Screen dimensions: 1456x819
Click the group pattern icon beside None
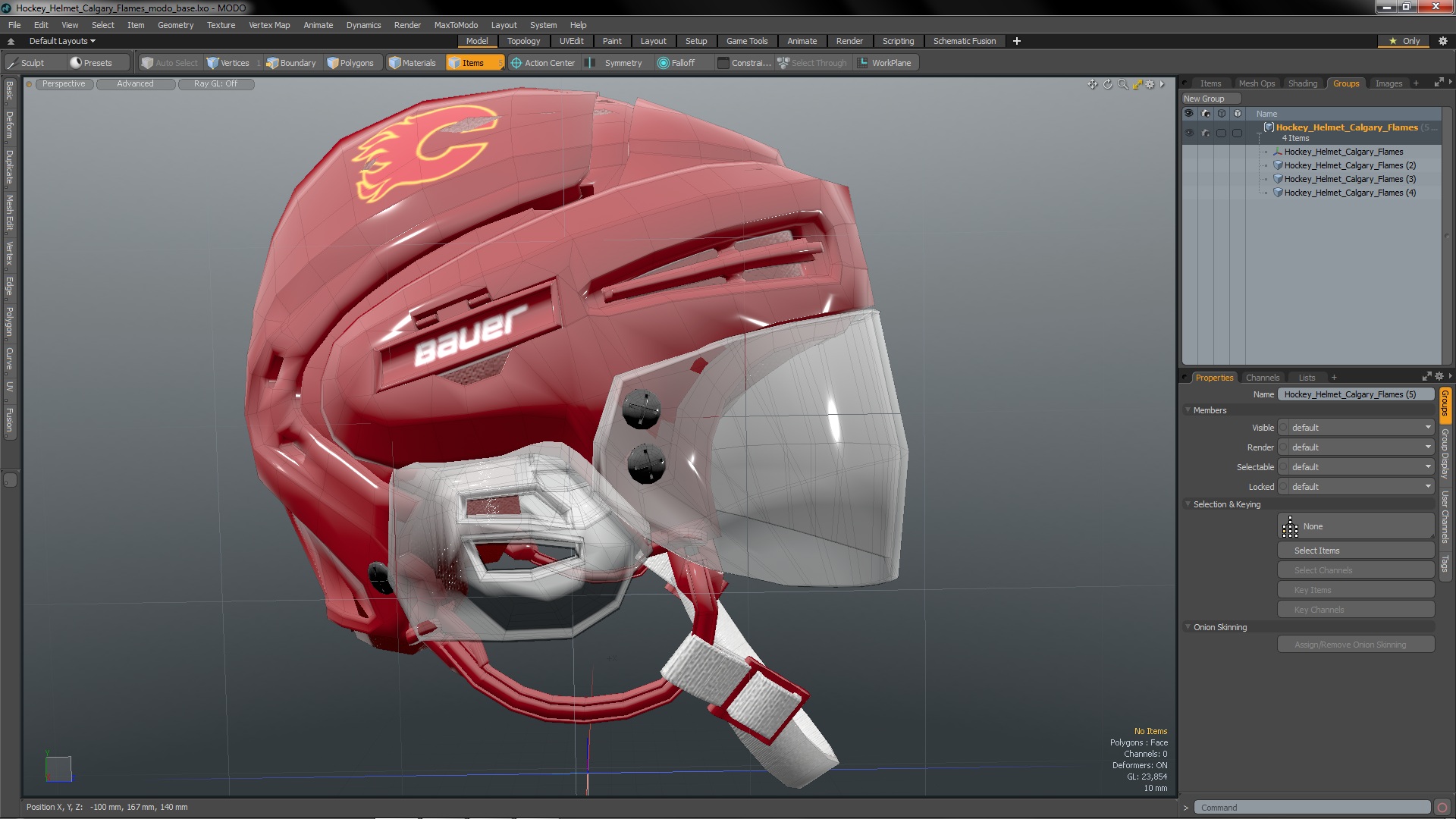pyautogui.click(x=1290, y=527)
